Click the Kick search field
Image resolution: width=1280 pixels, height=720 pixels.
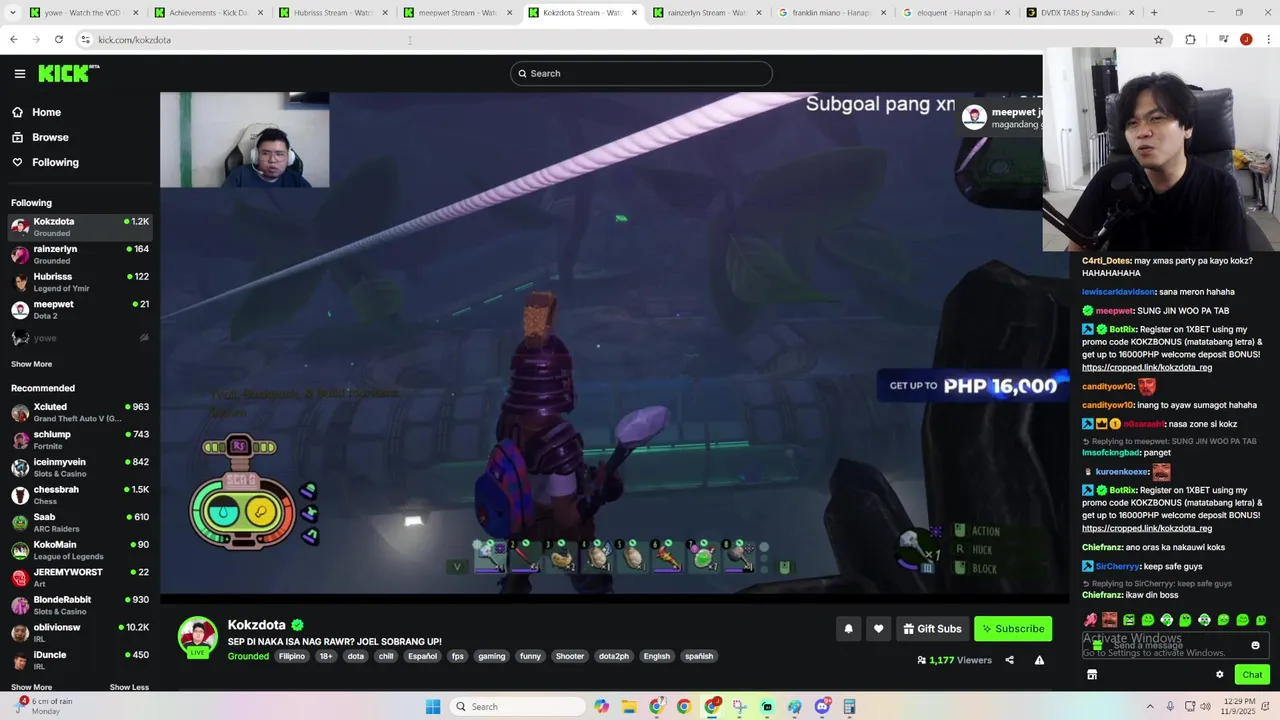pos(641,73)
